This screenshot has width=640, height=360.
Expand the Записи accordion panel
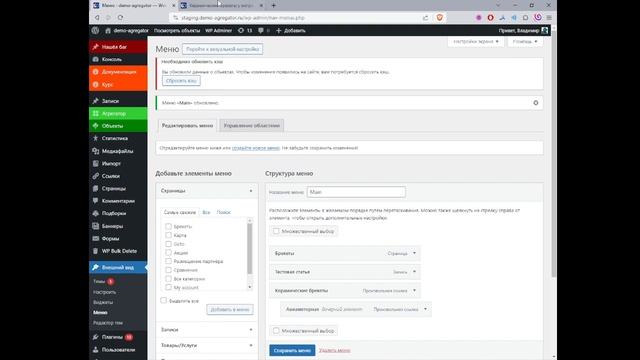(251, 329)
